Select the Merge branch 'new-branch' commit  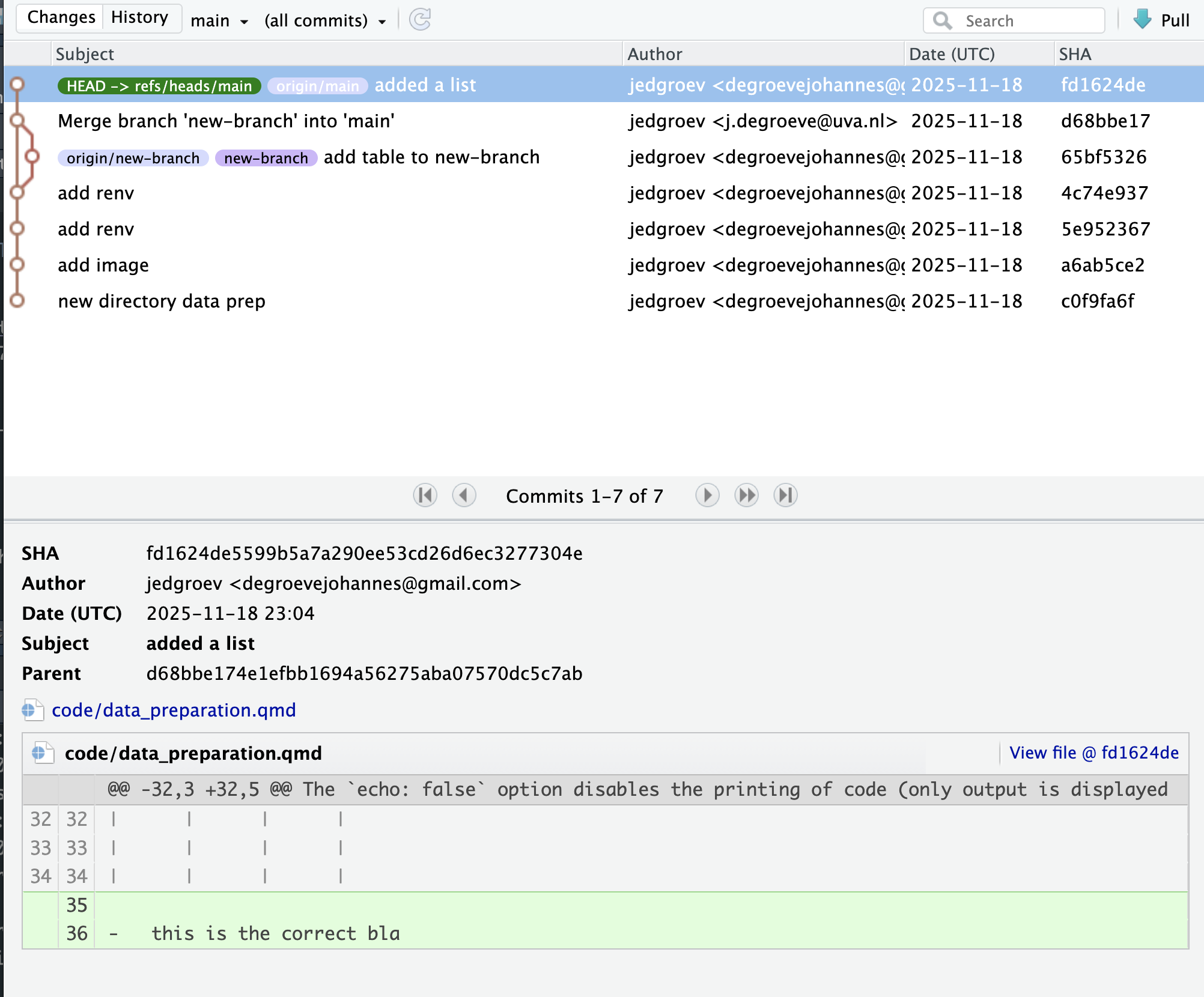(226, 121)
